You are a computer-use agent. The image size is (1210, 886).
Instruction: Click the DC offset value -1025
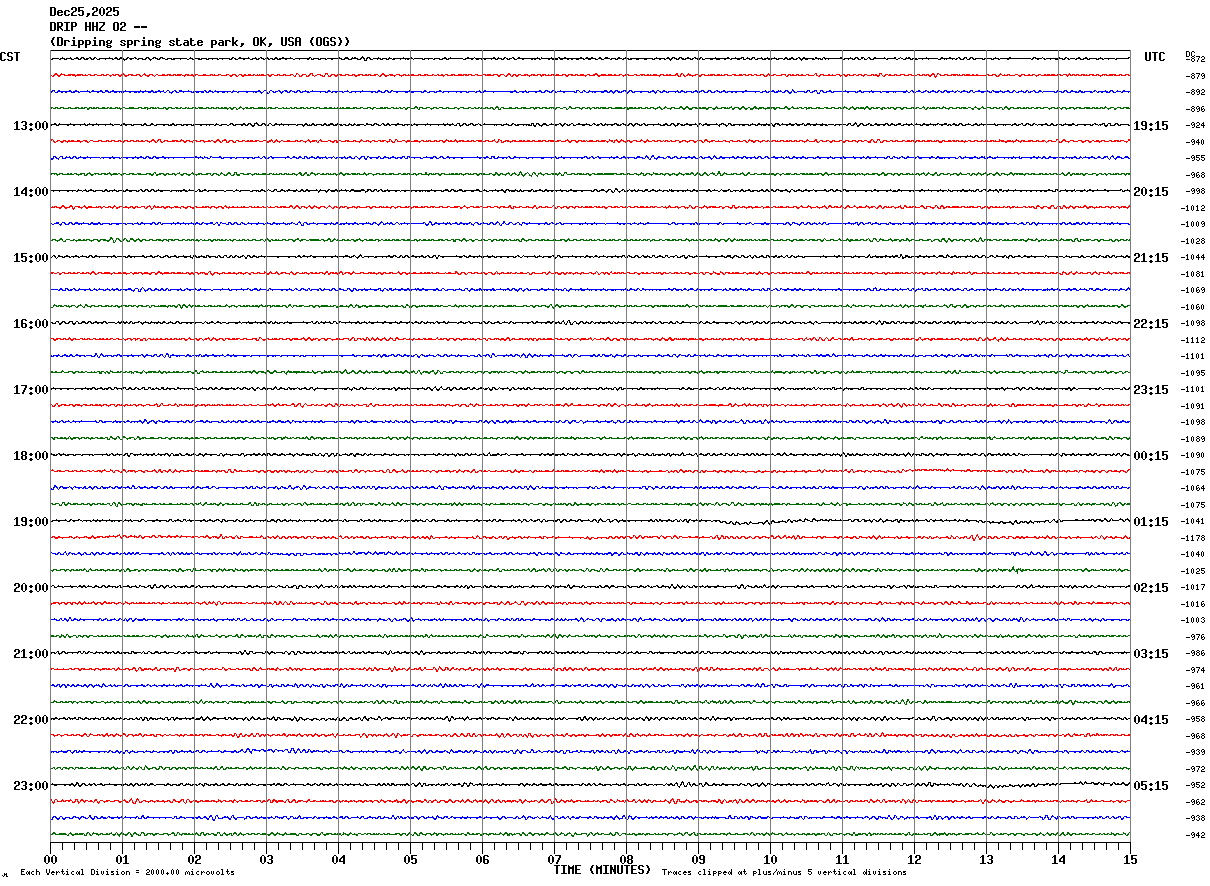click(1193, 571)
